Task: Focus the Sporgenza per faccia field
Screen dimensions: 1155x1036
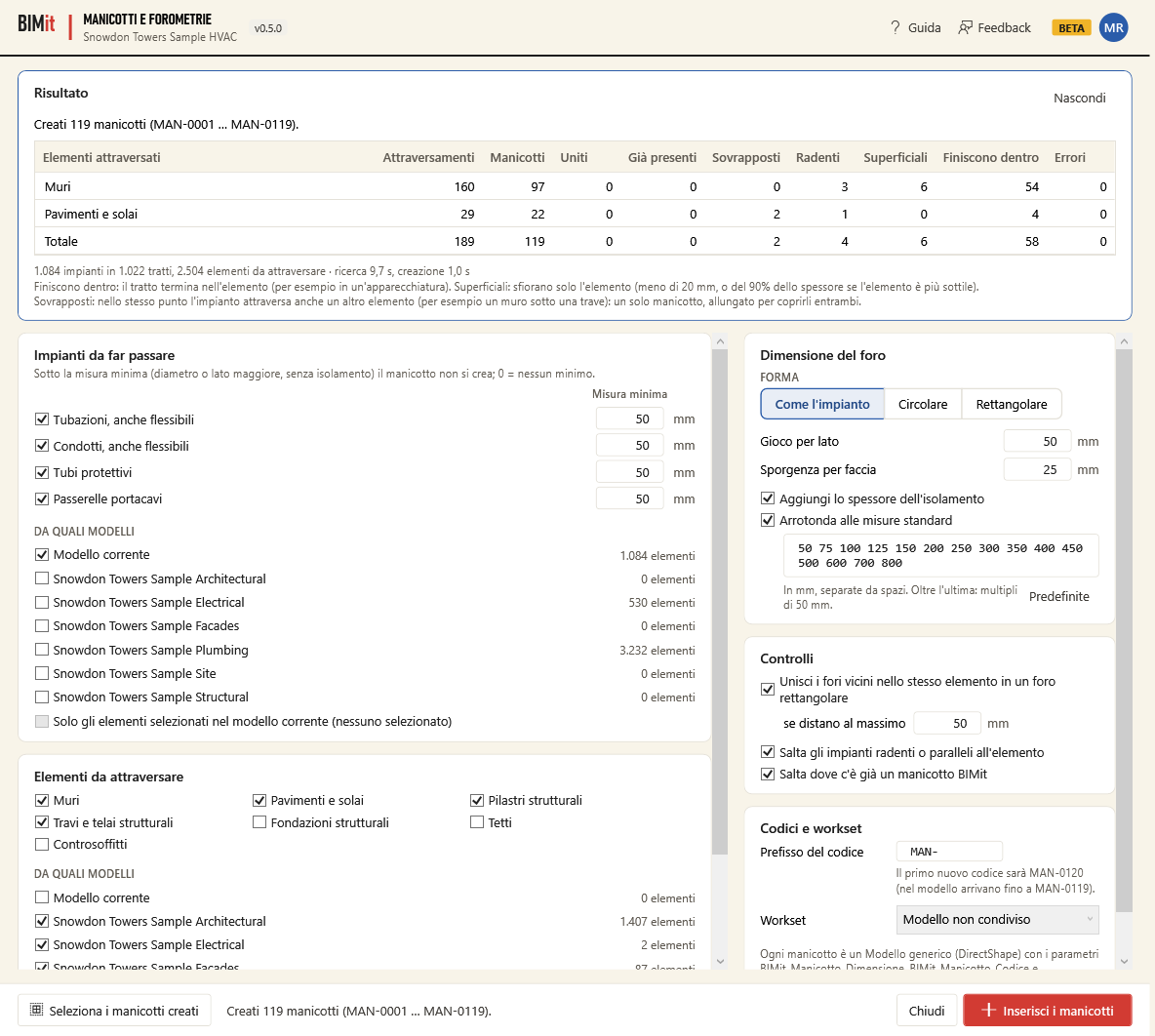Action: pyautogui.click(x=1037, y=469)
